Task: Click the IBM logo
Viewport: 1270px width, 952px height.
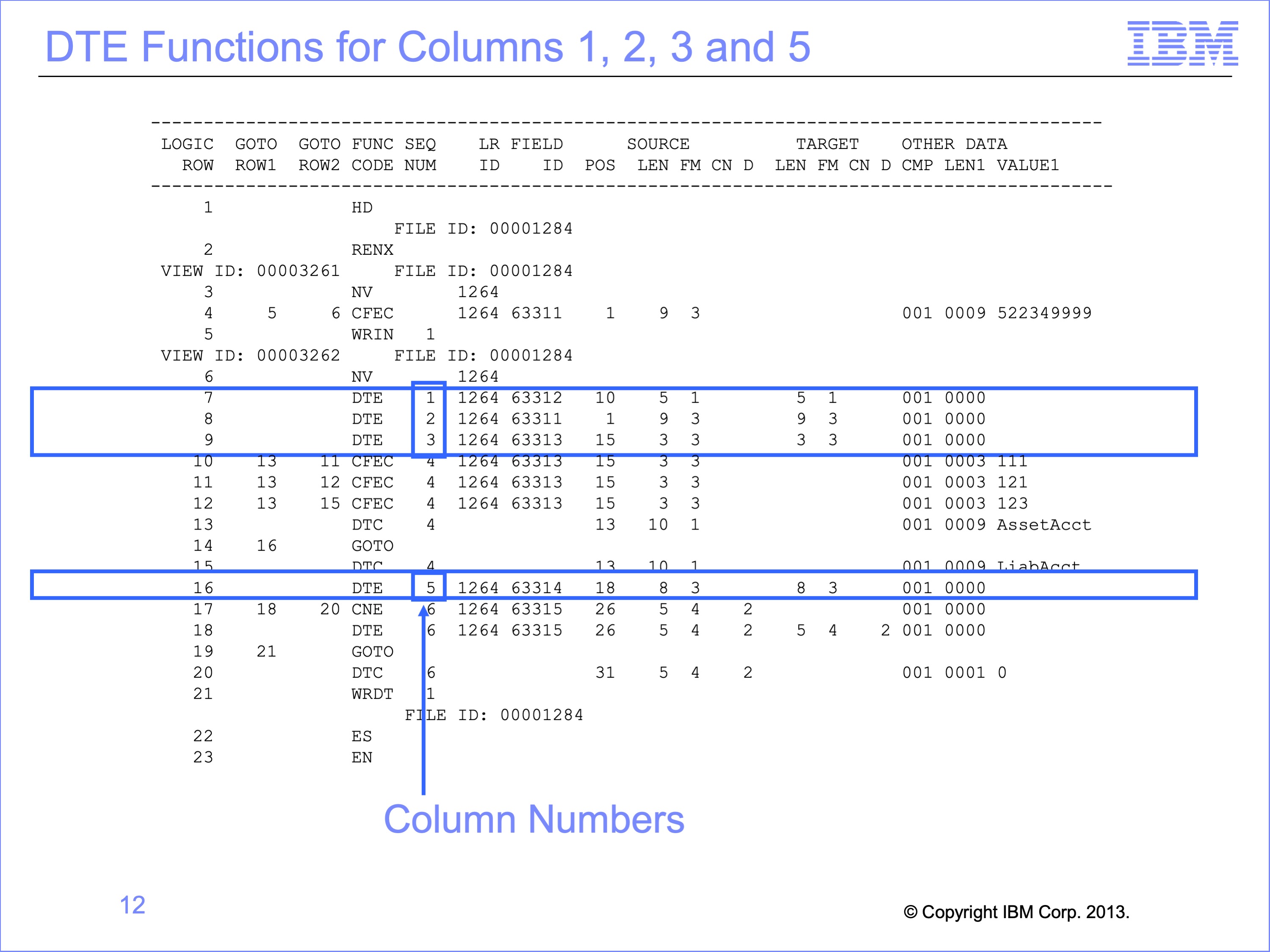Action: pyautogui.click(x=1182, y=43)
